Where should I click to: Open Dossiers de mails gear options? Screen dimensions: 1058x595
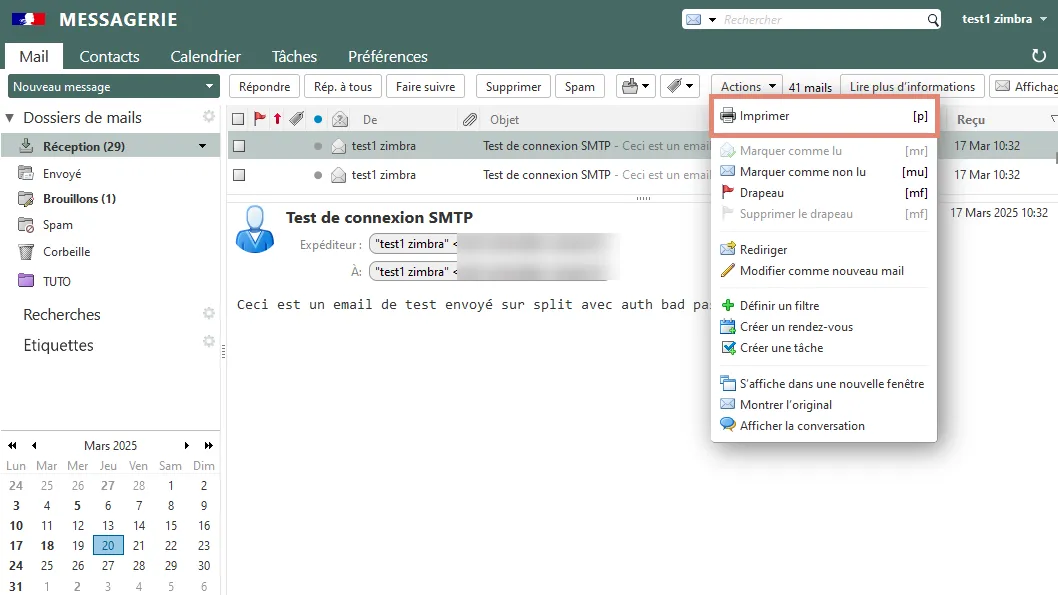(209, 117)
